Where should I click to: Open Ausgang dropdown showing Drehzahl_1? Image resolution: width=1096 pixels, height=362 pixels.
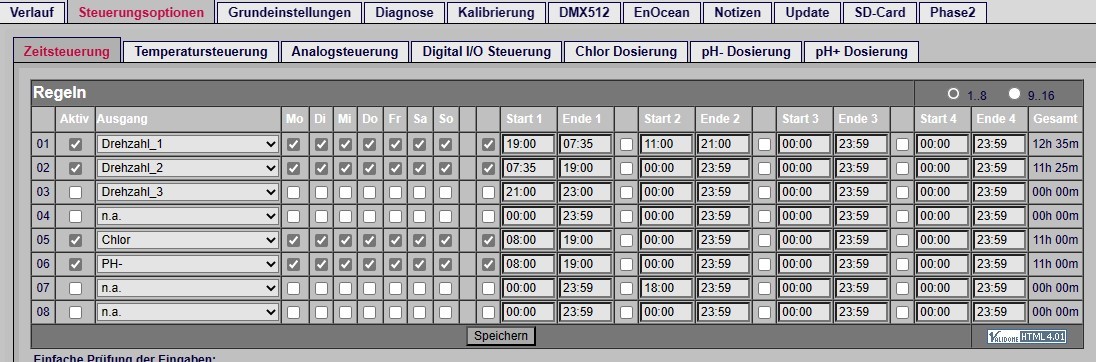pyautogui.click(x=188, y=144)
